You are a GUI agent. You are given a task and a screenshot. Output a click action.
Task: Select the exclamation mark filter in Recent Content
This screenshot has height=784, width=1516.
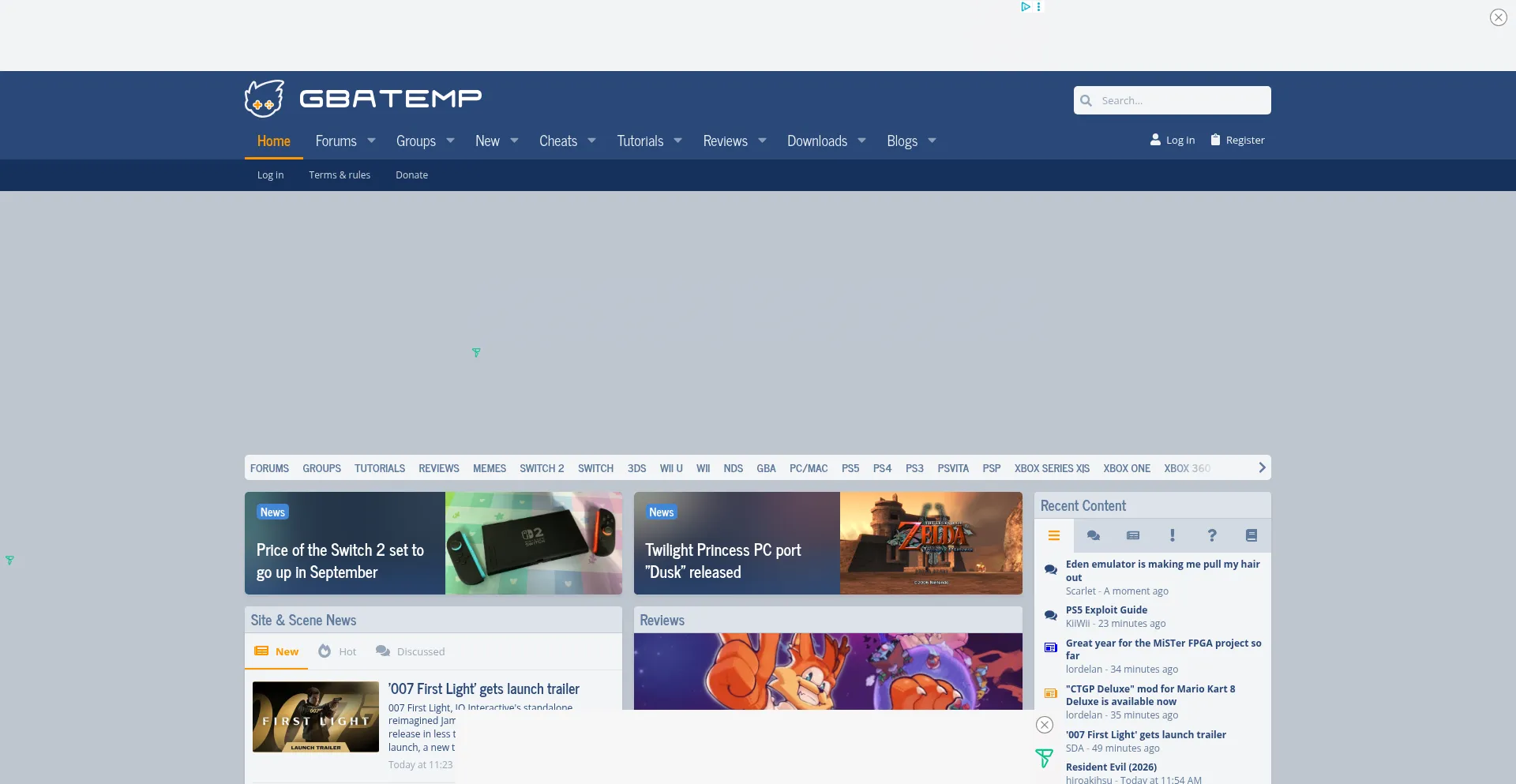click(1173, 535)
